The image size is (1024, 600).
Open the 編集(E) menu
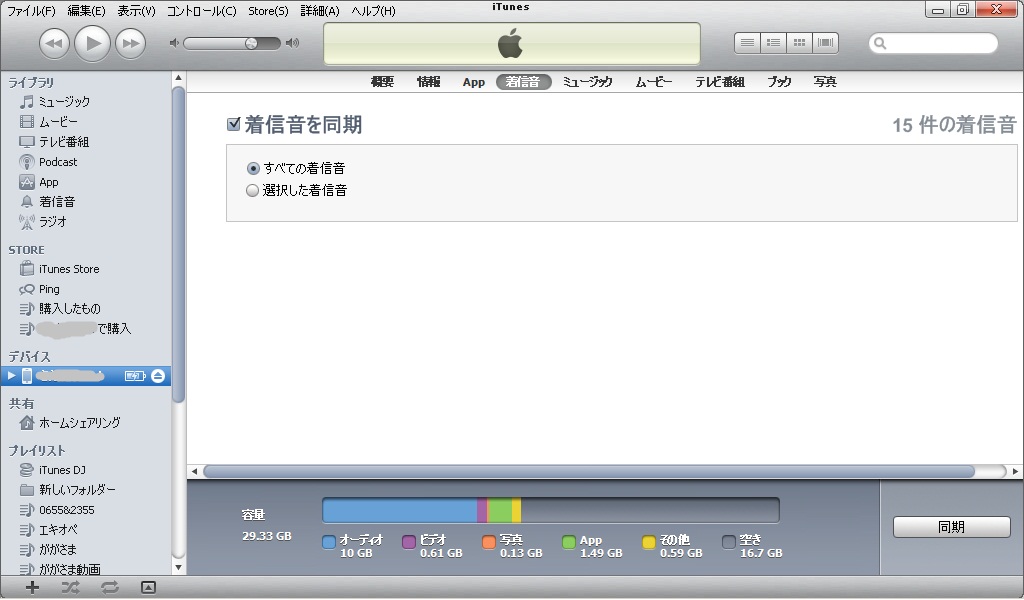pyautogui.click(x=86, y=11)
